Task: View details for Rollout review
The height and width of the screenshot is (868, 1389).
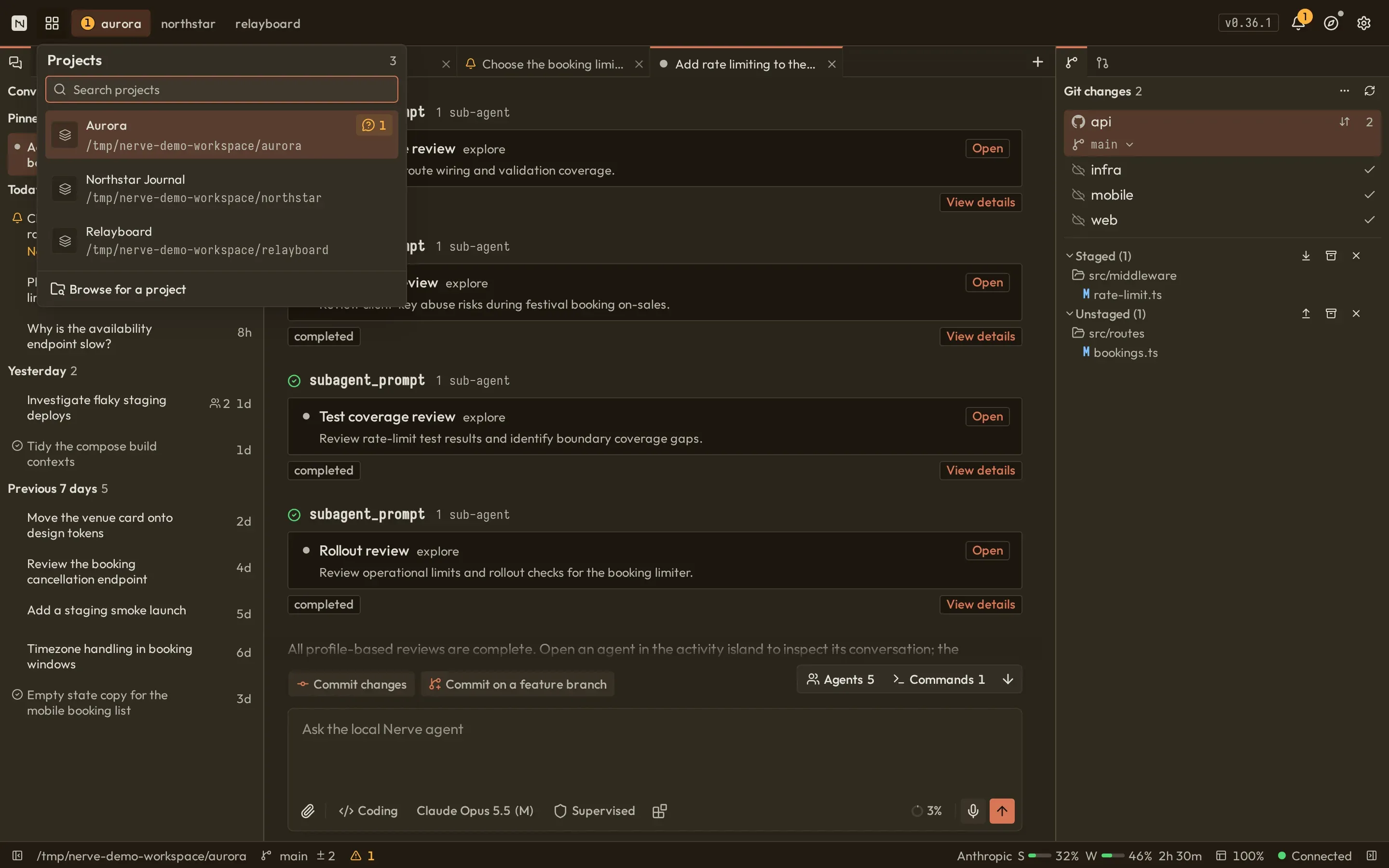Action: (x=980, y=605)
